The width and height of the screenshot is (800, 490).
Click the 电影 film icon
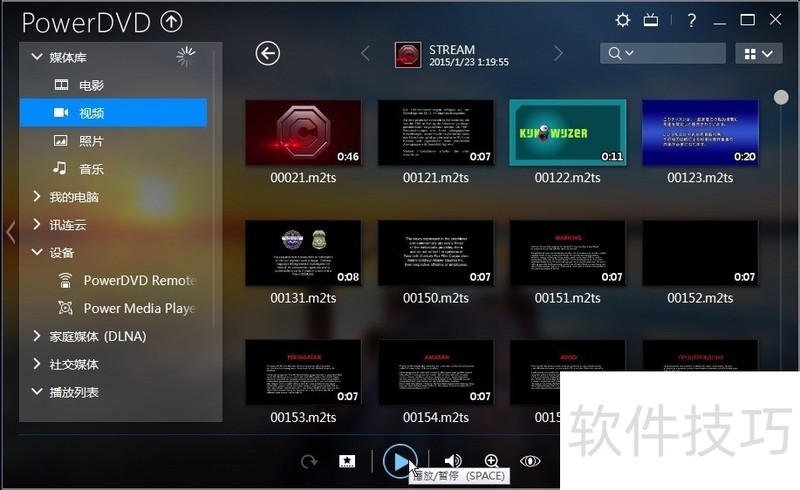point(61,85)
